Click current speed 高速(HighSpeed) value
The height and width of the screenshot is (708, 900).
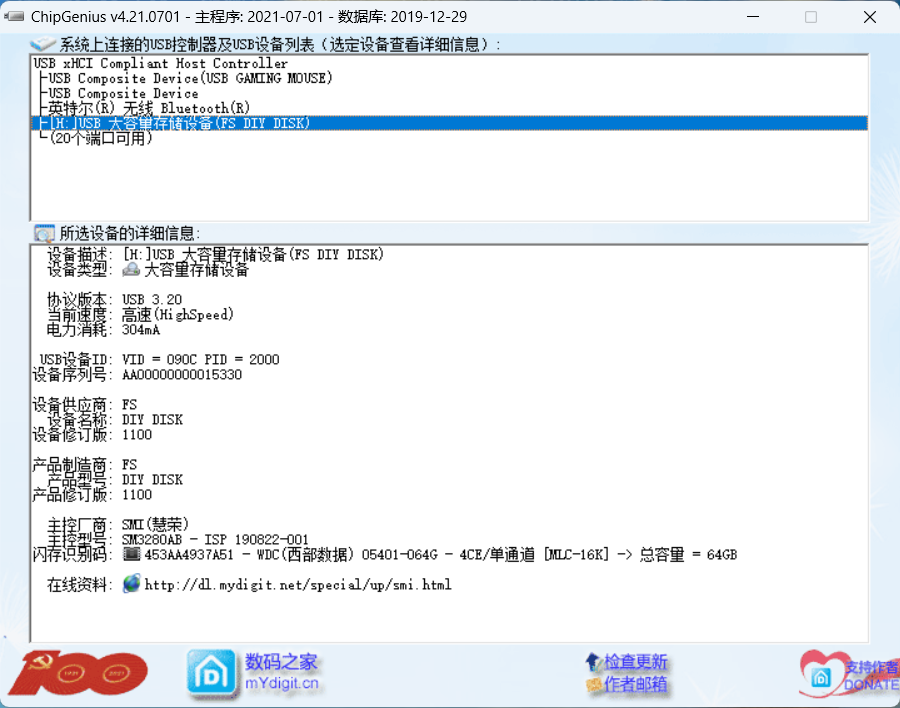point(178,315)
